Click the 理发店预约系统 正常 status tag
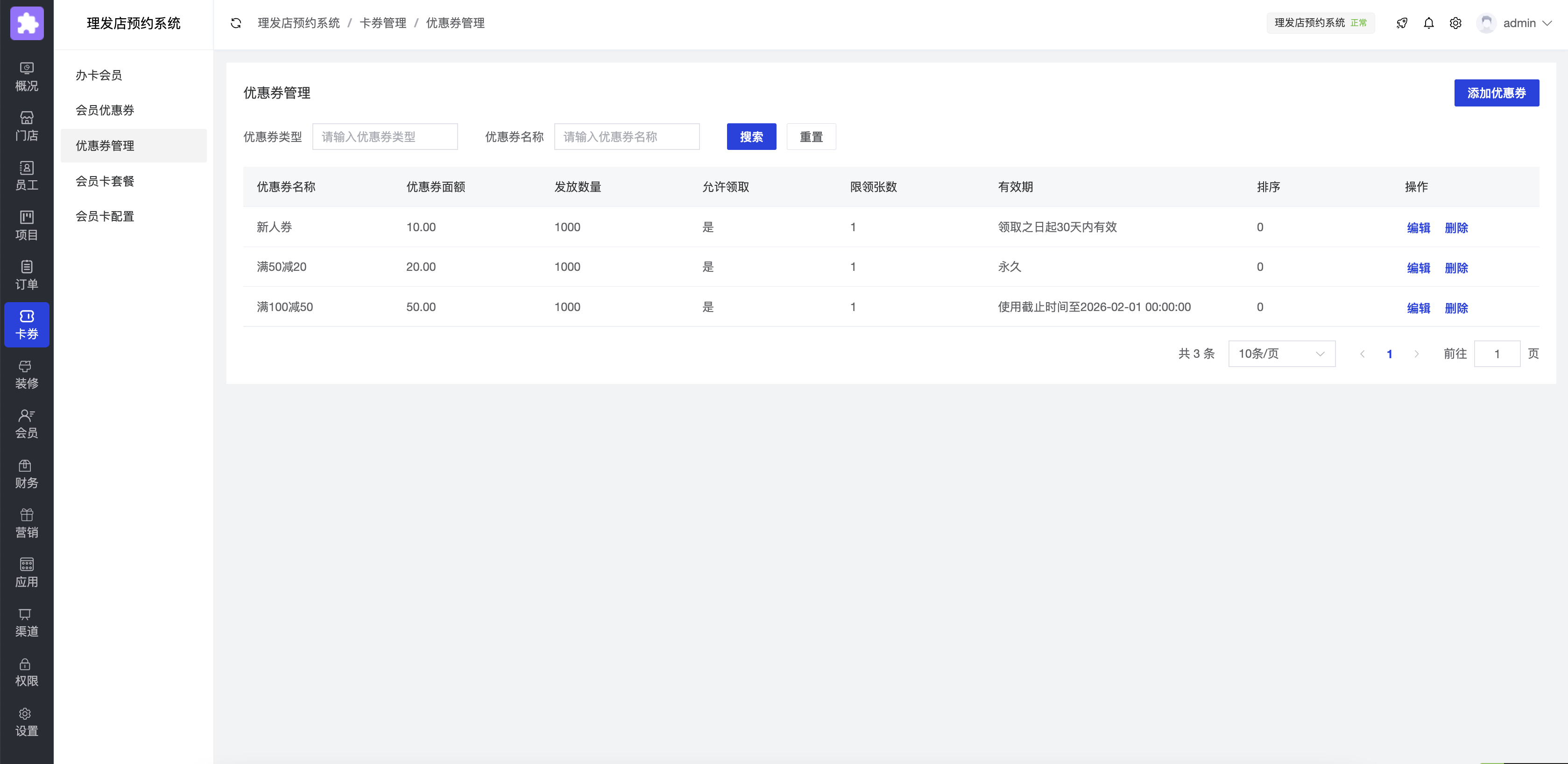Viewport: 1568px width, 764px height. pos(1320,23)
